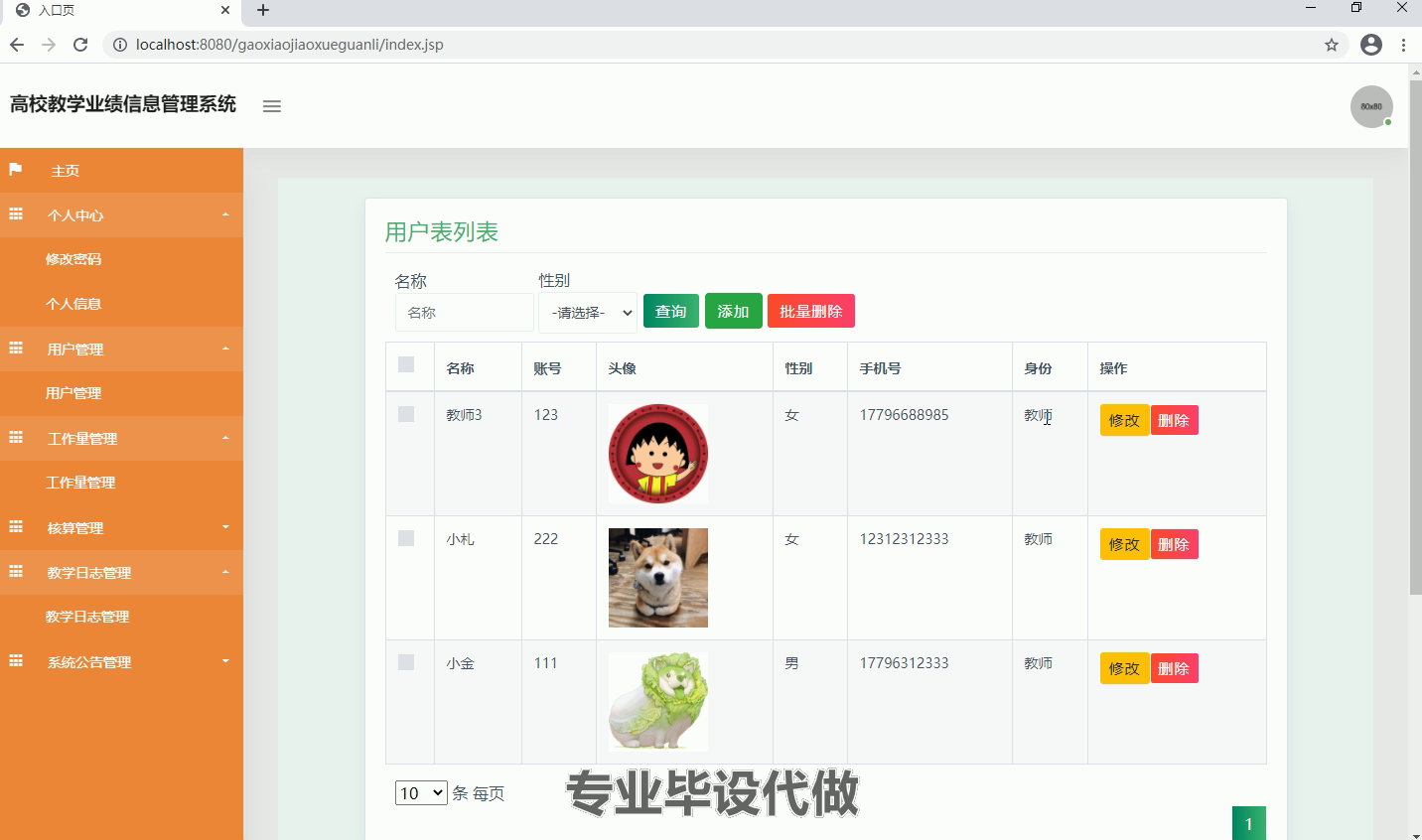Collapse the 教学日志管理 section arrow
This screenshot has width=1422, height=840.
click(225, 572)
